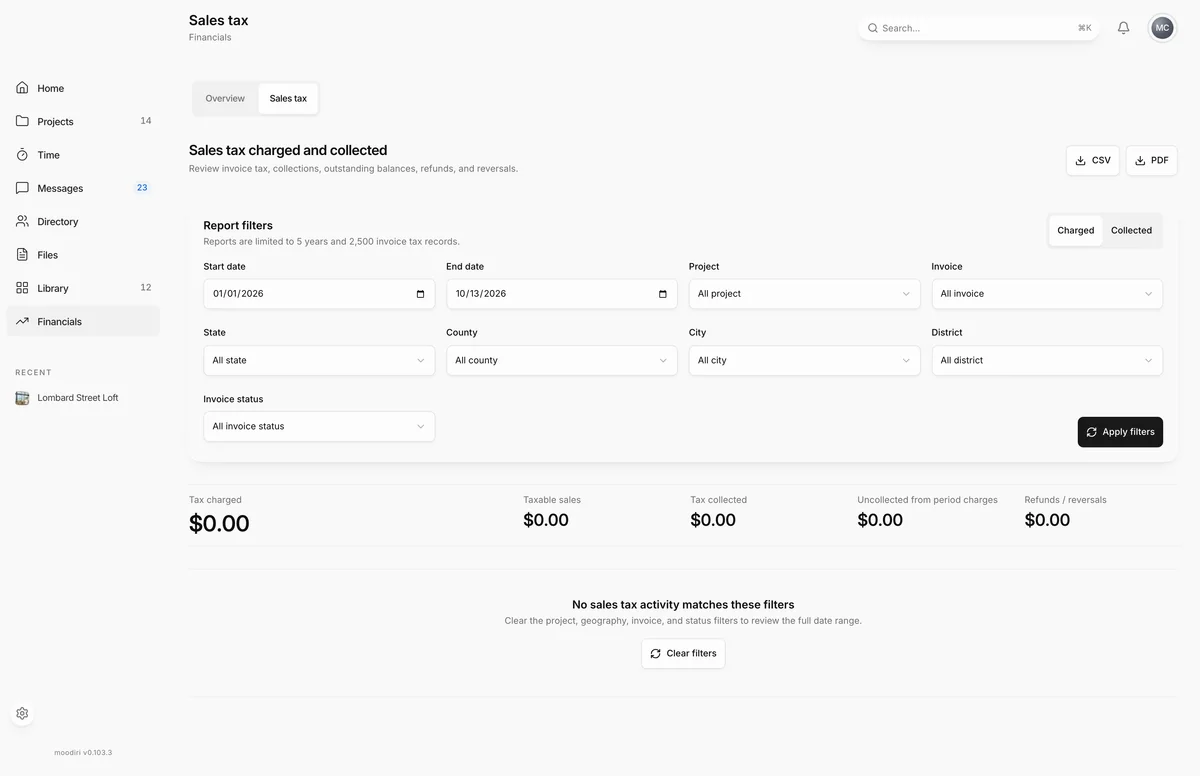Screen dimensions: 1200x776
Task: Click the Library count 12
Action: (146, 288)
